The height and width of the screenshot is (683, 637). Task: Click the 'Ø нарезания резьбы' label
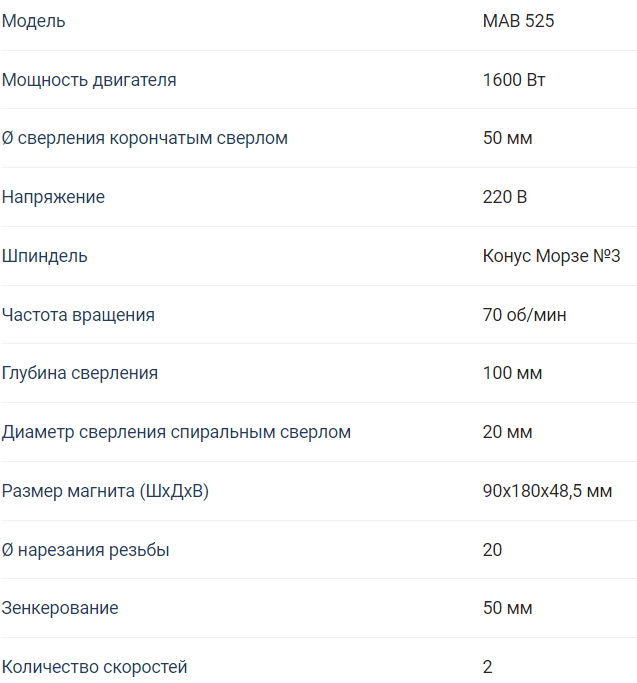85,550
